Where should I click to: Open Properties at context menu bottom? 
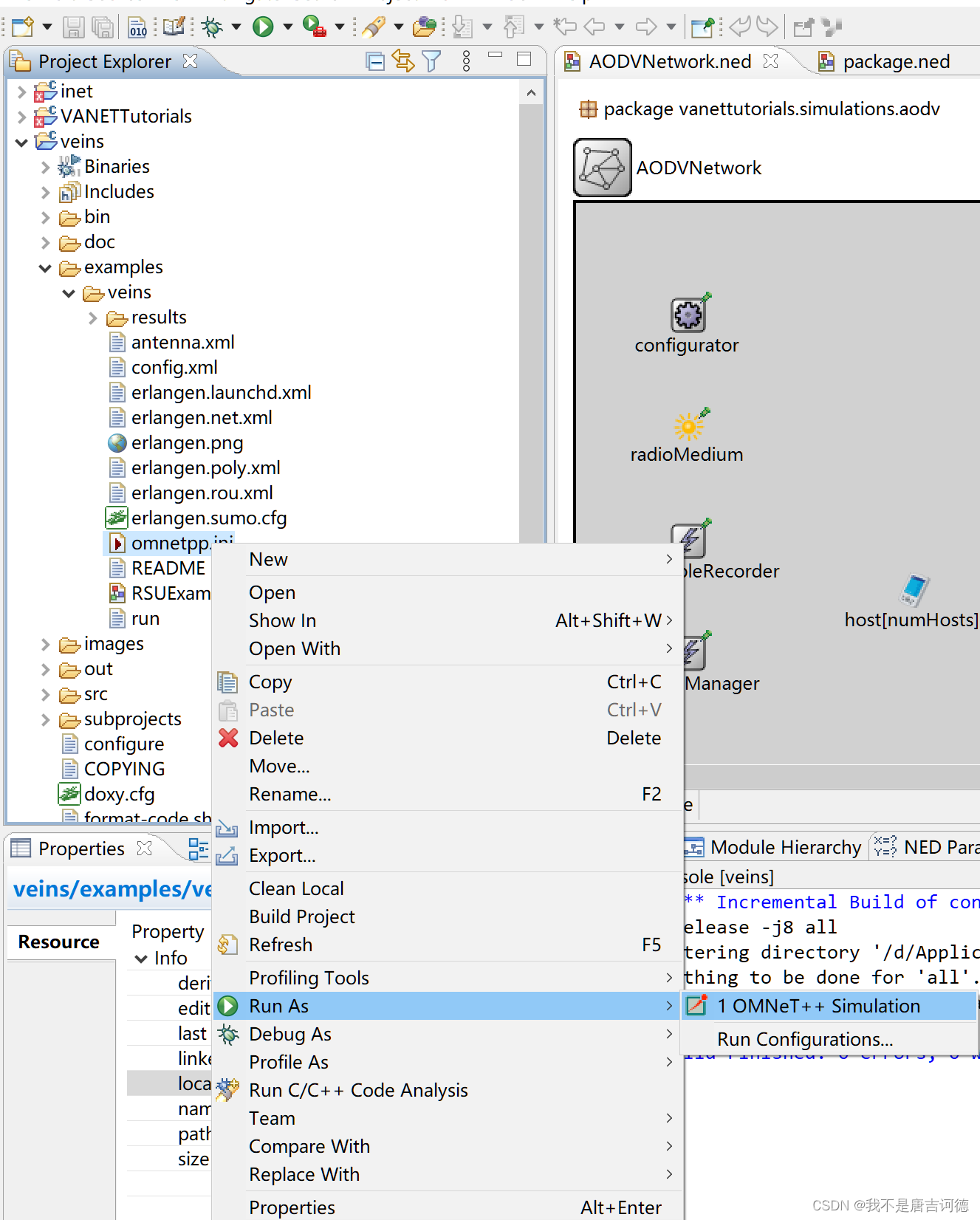pos(448,1207)
